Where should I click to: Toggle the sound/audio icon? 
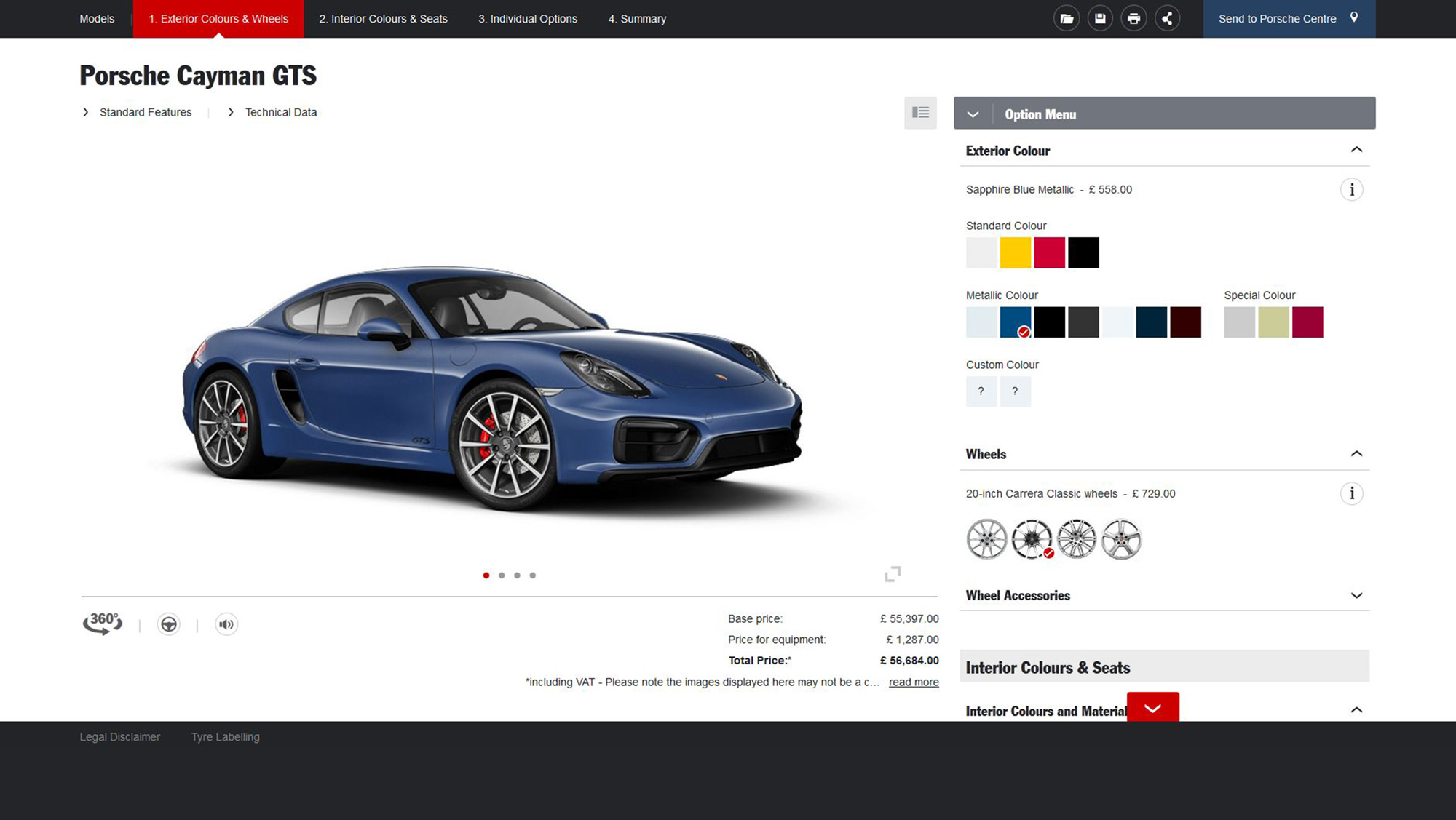(x=225, y=623)
